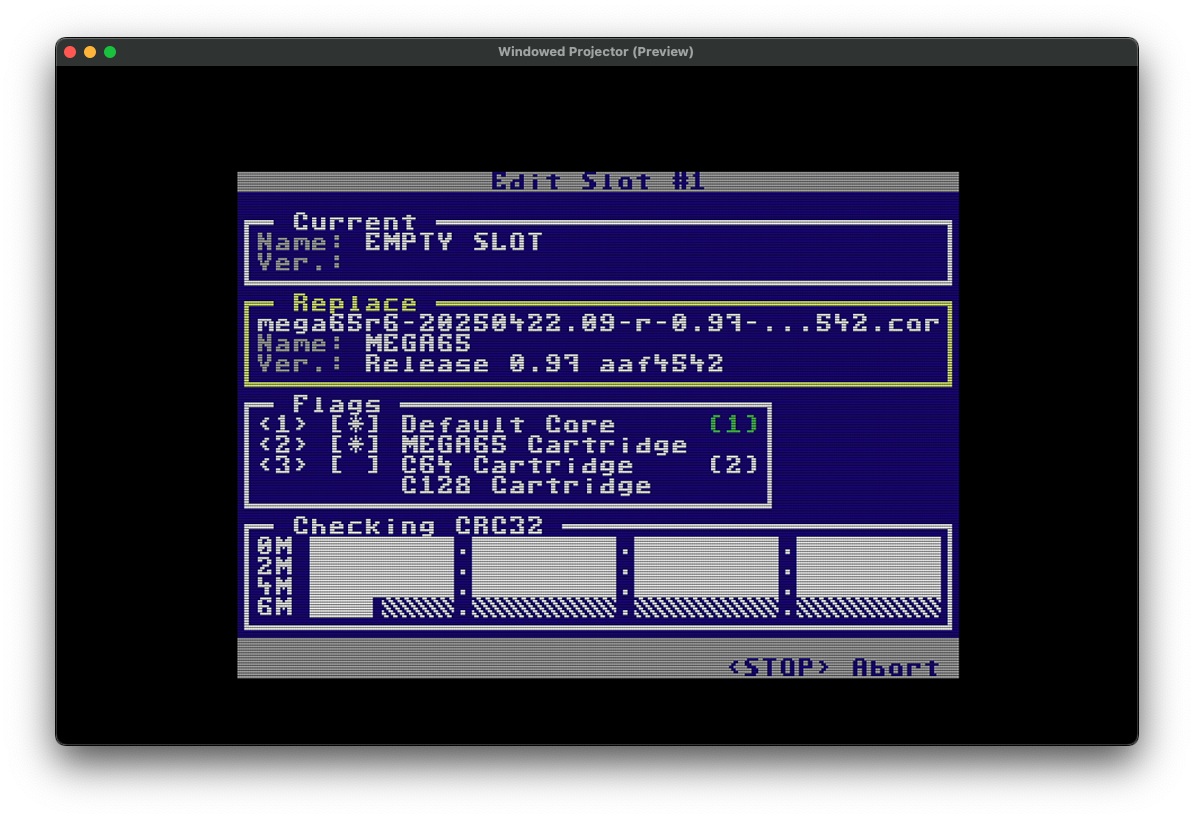The image size is (1194, 819).
Task: Click the <STOP> Abort option
Action: pos(834,668)
